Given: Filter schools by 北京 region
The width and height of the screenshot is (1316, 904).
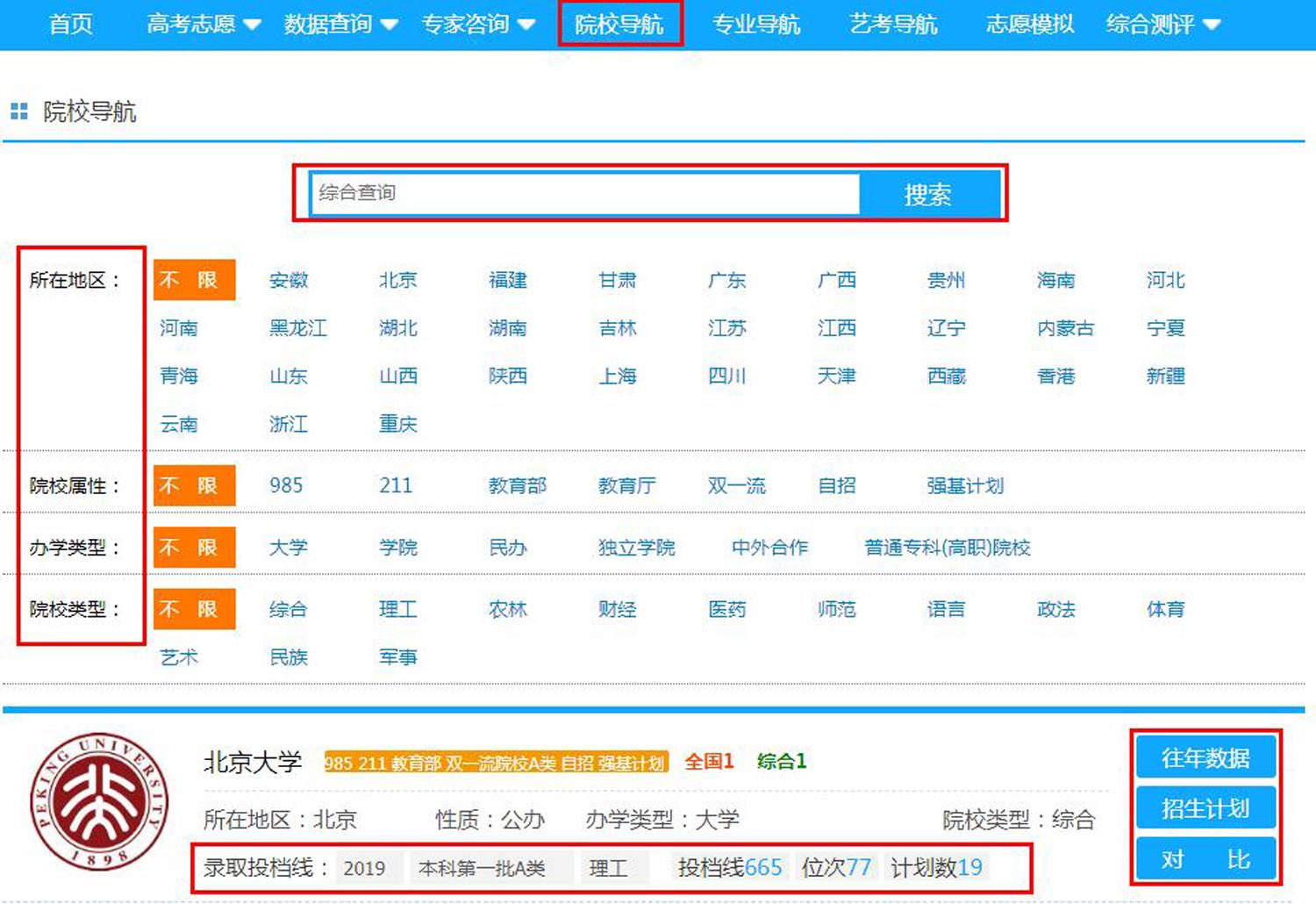Looking at the screenshot, I should tap(397, 280).
